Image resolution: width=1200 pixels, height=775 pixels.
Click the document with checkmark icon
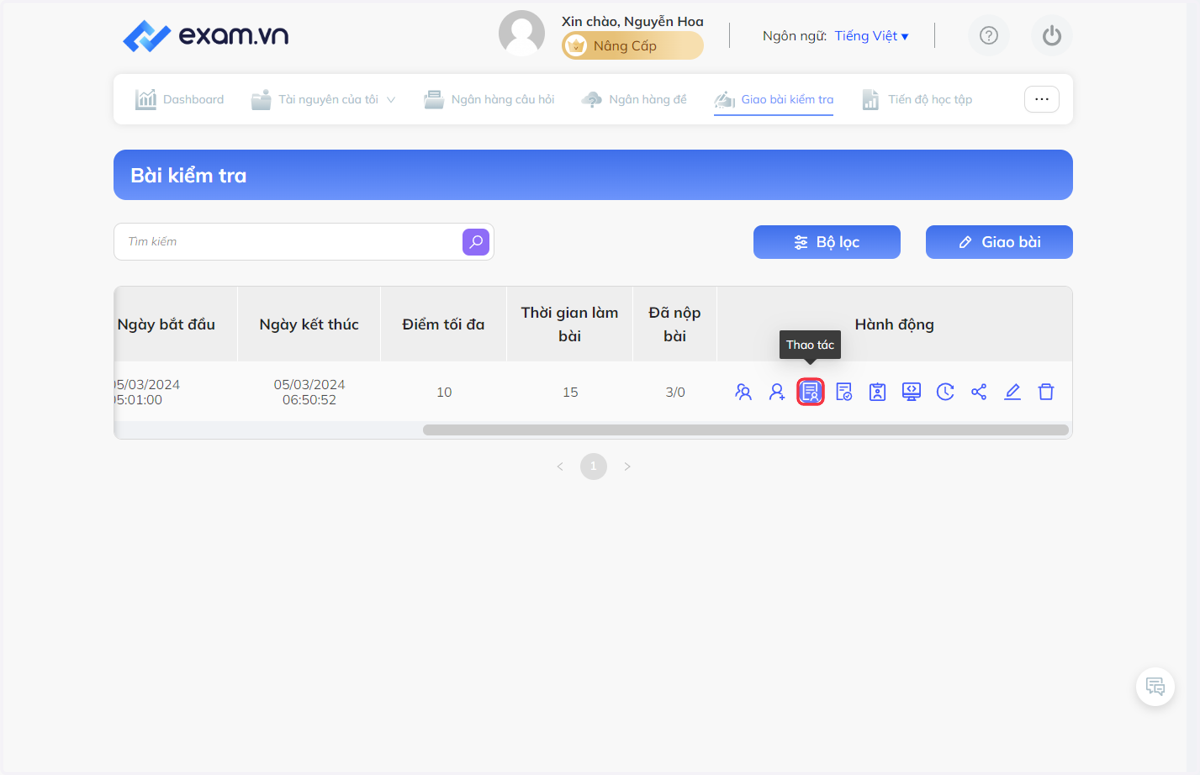(844, 392)
